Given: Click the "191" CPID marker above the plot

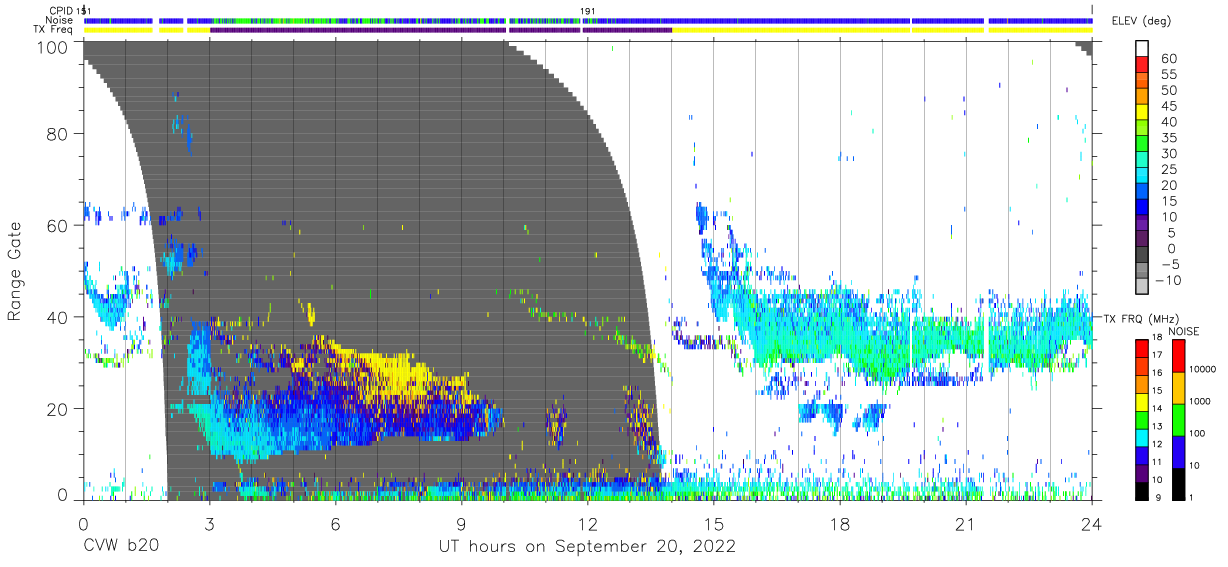Looking at the screenshot, I should tap(588, 11).
